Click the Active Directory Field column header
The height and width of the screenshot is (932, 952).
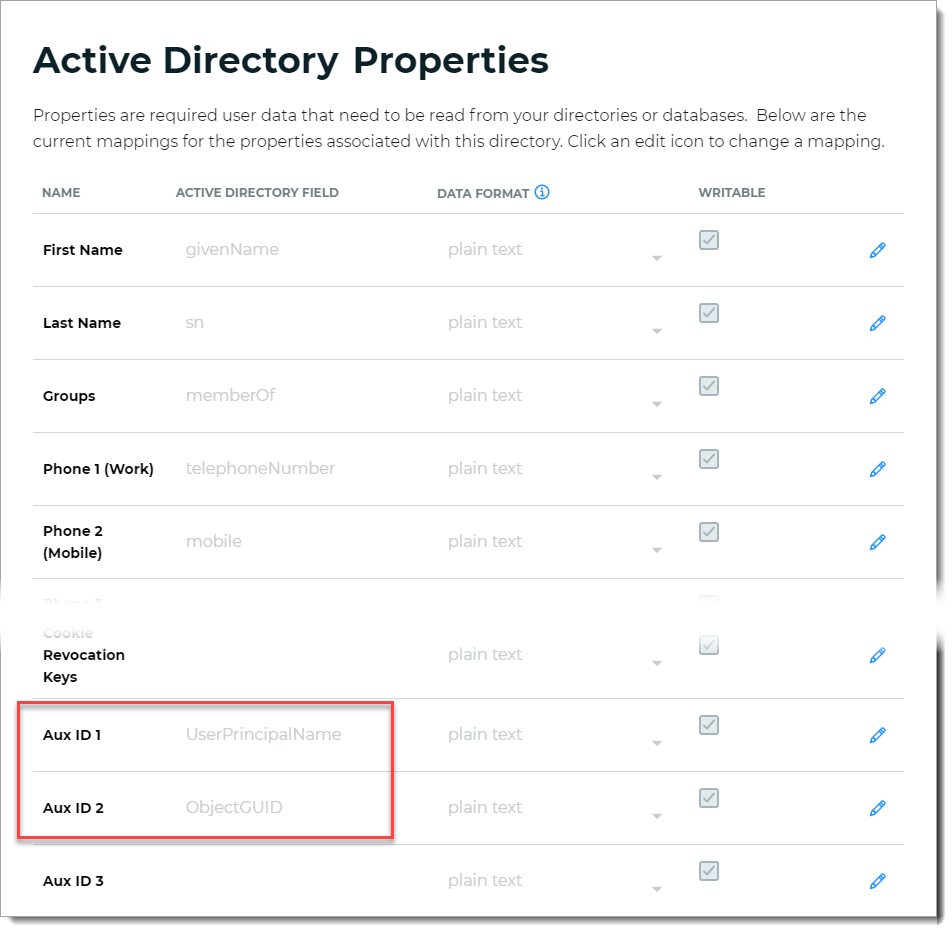click(x=257, y=193)
